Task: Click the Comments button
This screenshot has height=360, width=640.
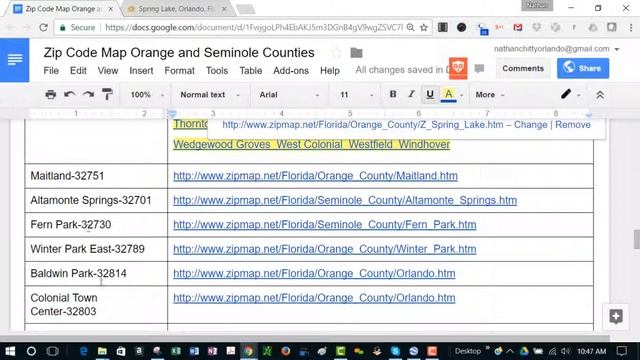Action: tap(523, 69)
